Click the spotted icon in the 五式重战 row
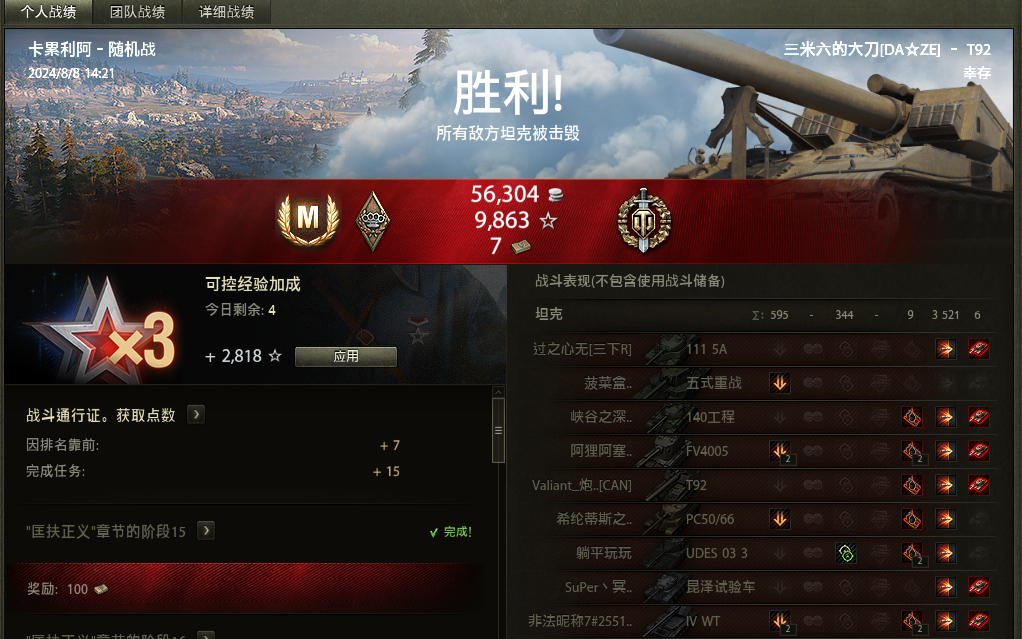Screen dimensions: 1022x639 (x=780, y=383)
